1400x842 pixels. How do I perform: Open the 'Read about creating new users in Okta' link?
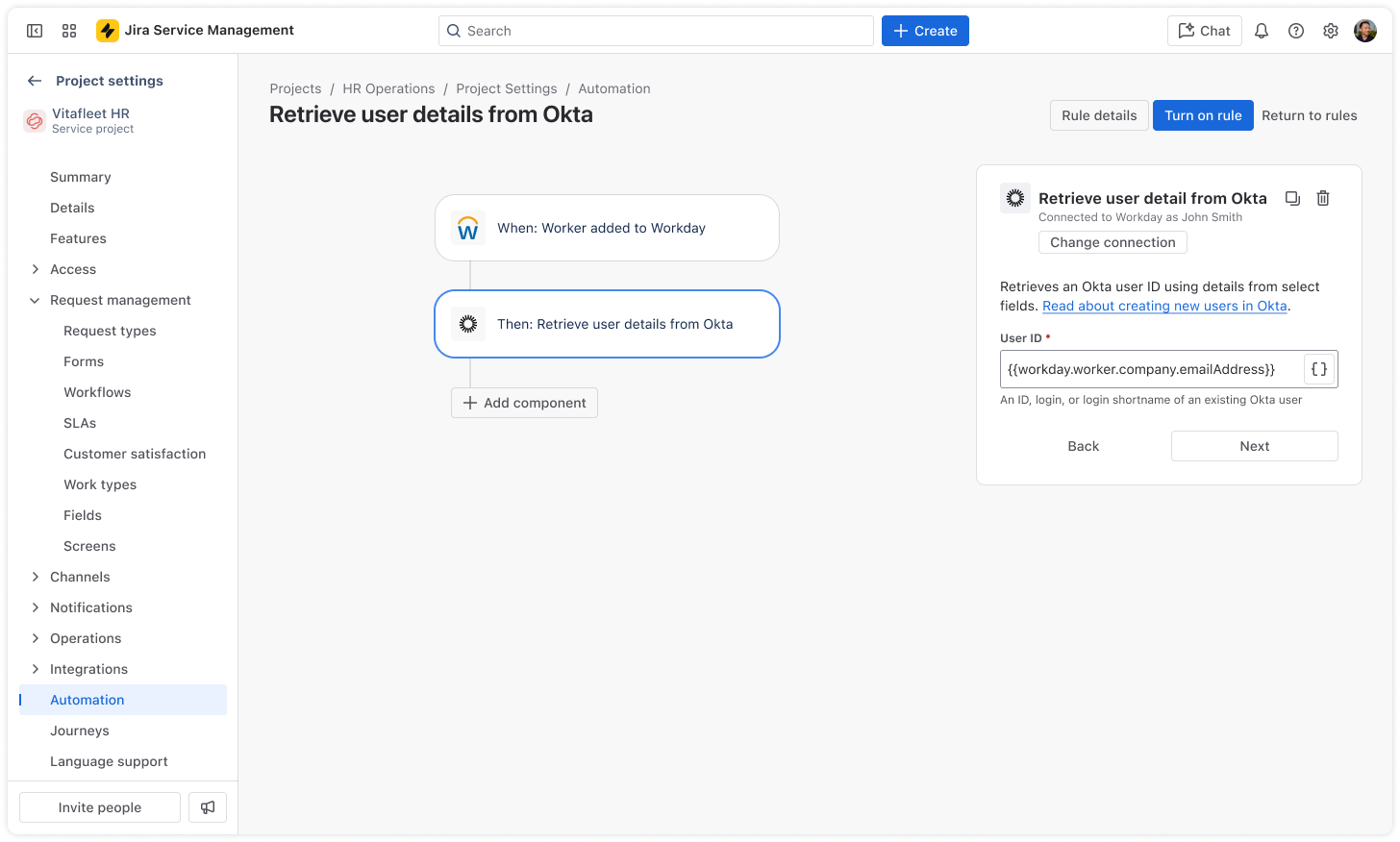[1164, 306]
